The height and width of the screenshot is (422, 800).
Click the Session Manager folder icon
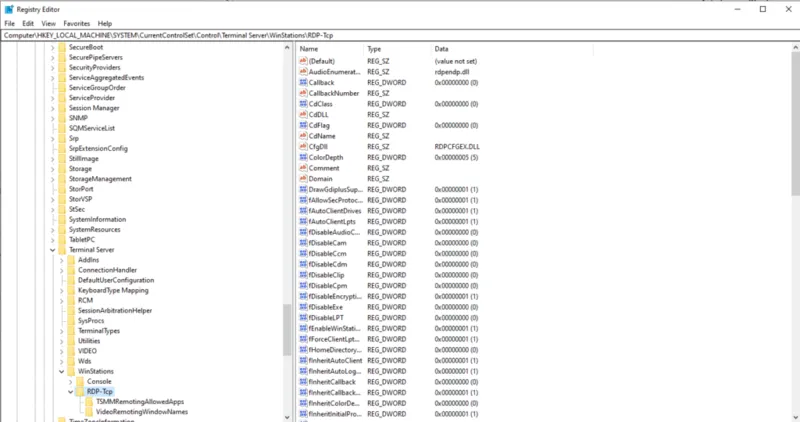click(x=62, y=108)
